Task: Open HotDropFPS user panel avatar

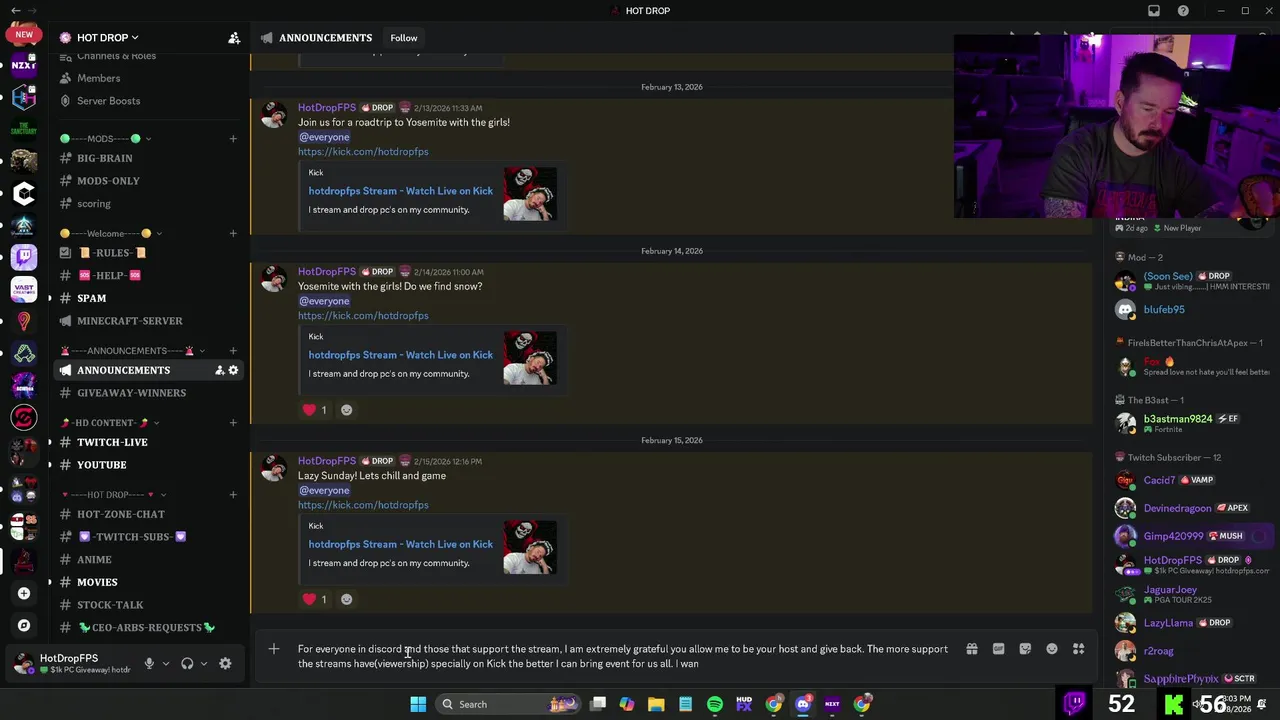Action: pyautogui.click(x=23, y=663)
